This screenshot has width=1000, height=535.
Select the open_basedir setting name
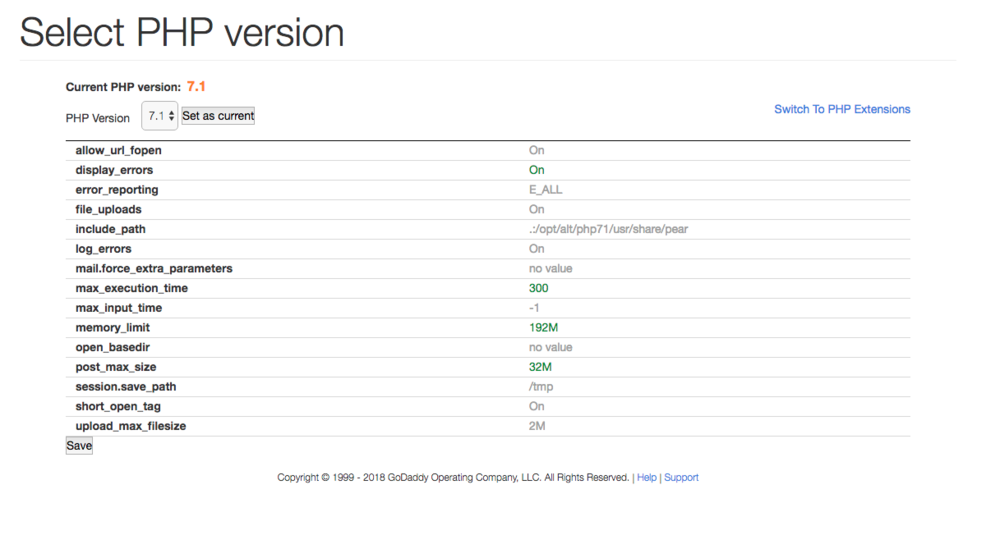112,348
